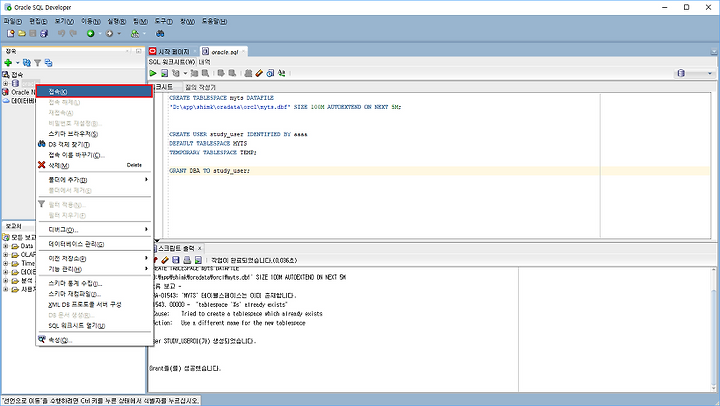Select 'DB 객체 찾기' in context menu

pyautogui.click(x=94, y=145)
